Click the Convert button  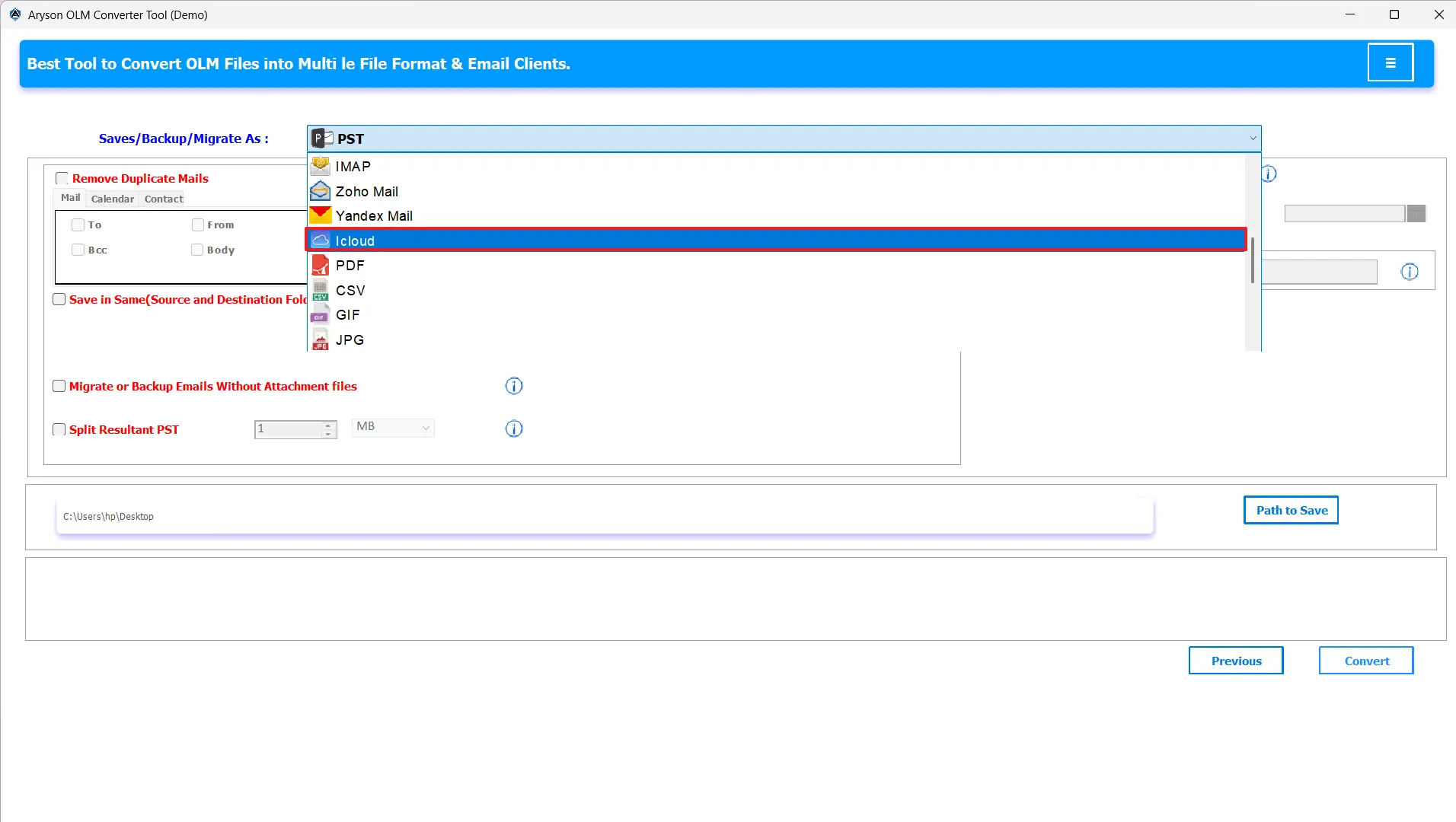pos(1365,660)
